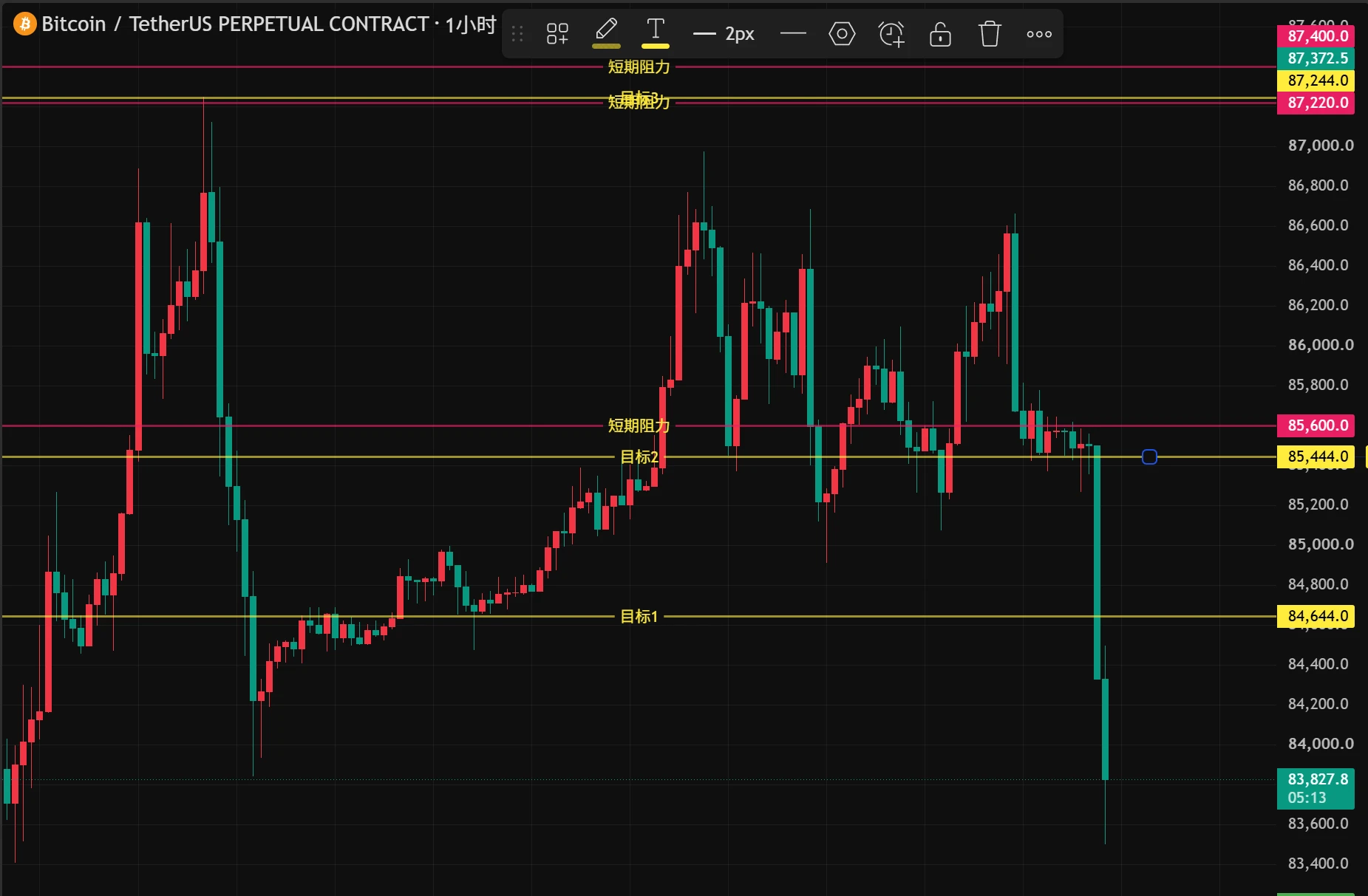Click 87,000.0 on the price axis

point(1321,146)
